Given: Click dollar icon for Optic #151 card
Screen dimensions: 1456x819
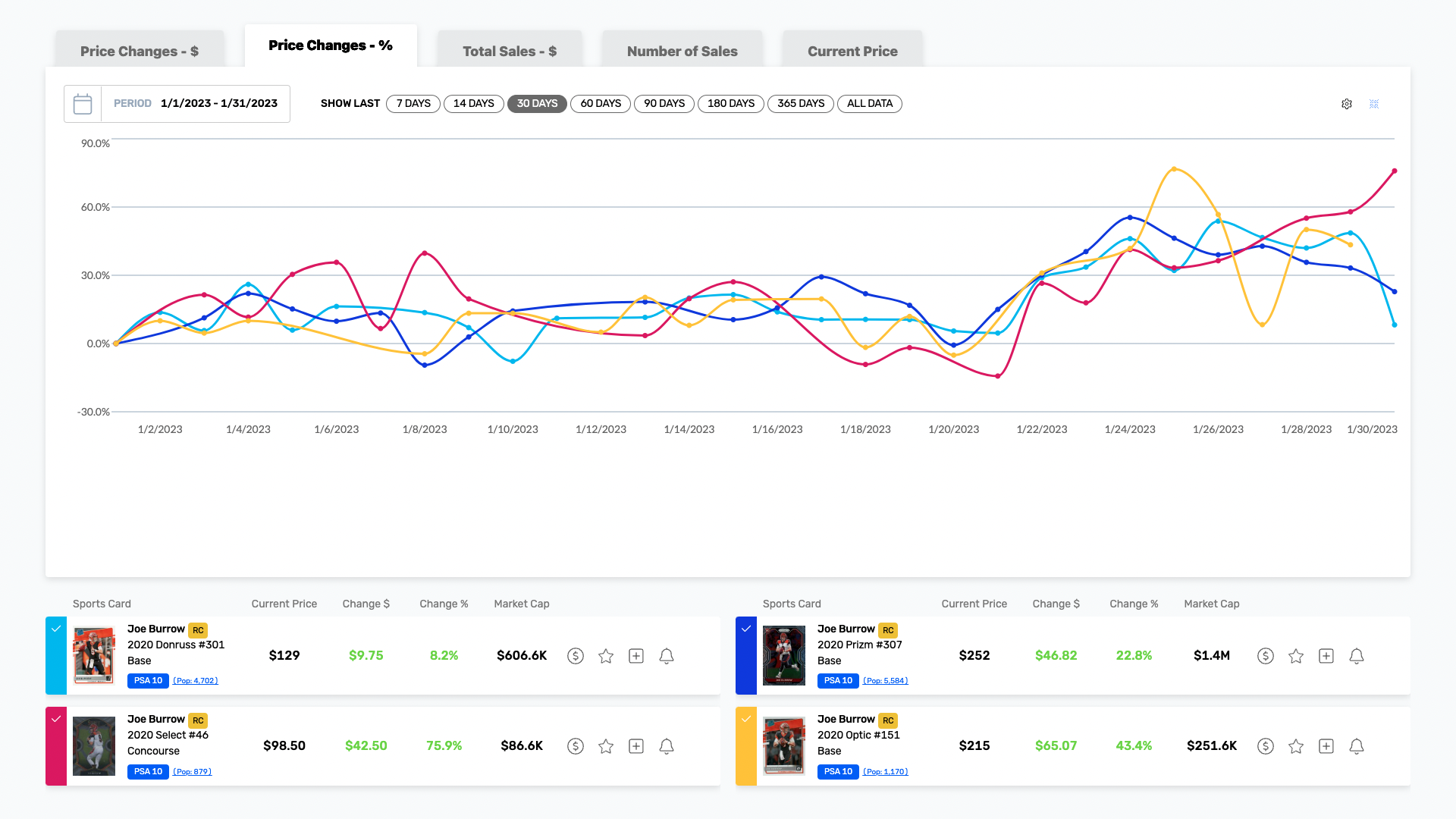Looking at the screenshot, I should tap(1266, 746).
